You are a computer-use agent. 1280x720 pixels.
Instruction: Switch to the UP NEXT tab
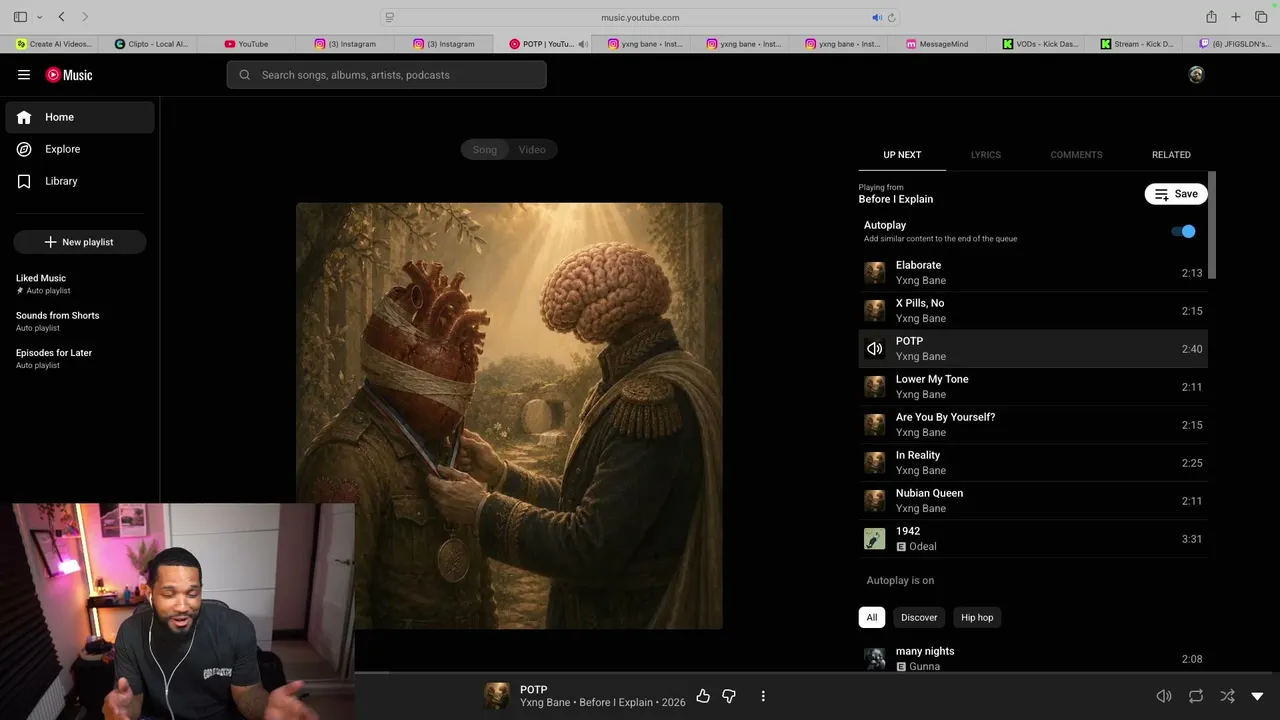coord(902,155)
